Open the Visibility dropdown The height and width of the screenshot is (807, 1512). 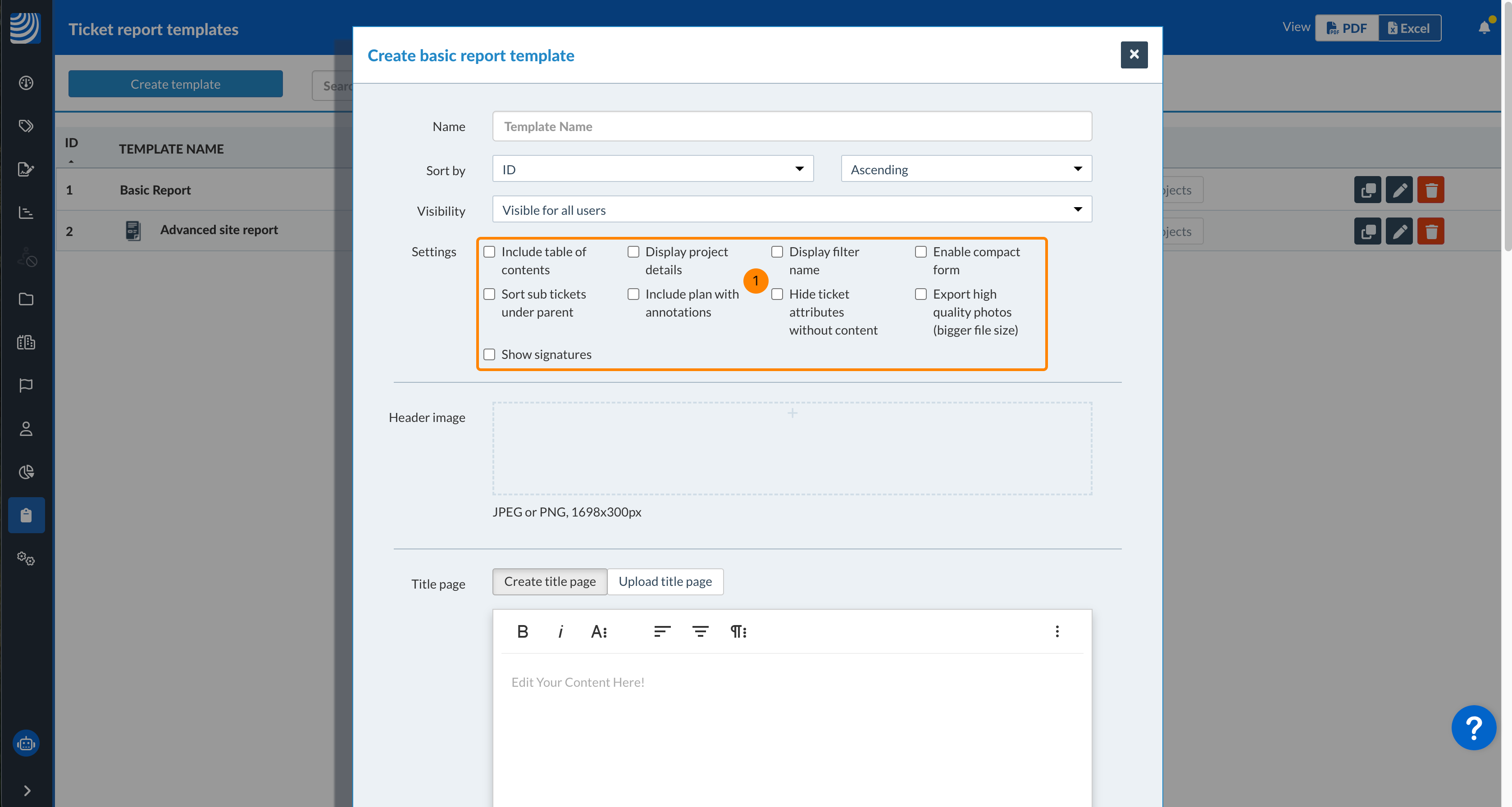coord(792,210)
